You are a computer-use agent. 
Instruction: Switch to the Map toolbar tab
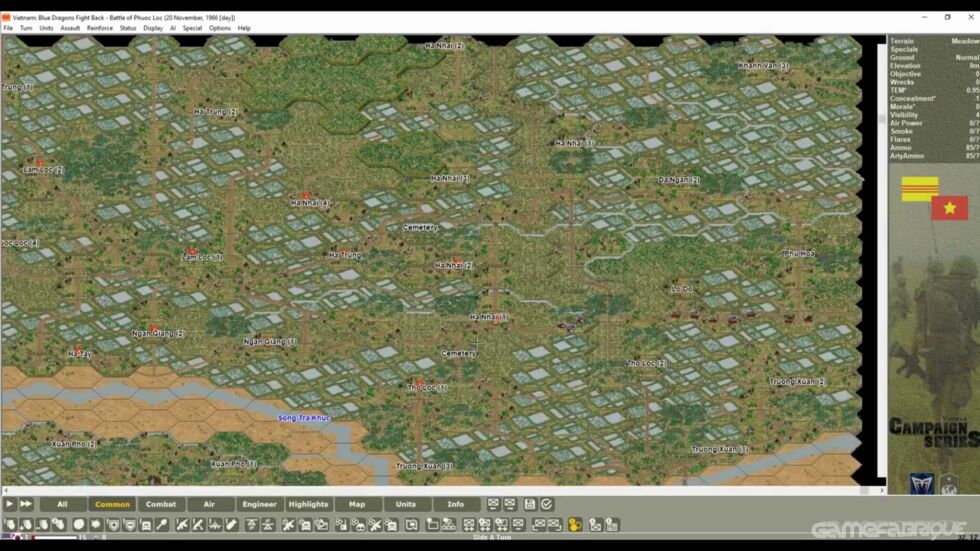[x=357, y=504]
